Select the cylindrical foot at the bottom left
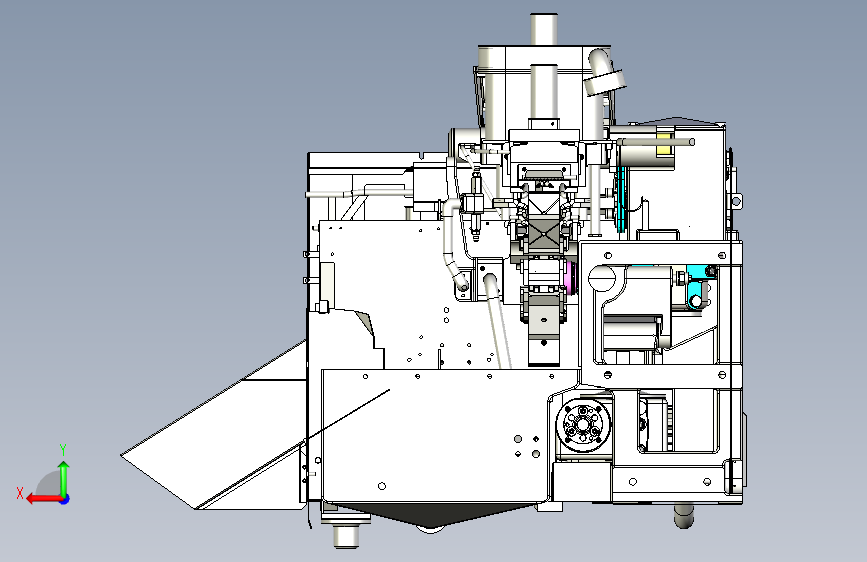Viewport: 867px width, 562px height. coord(346,536)
